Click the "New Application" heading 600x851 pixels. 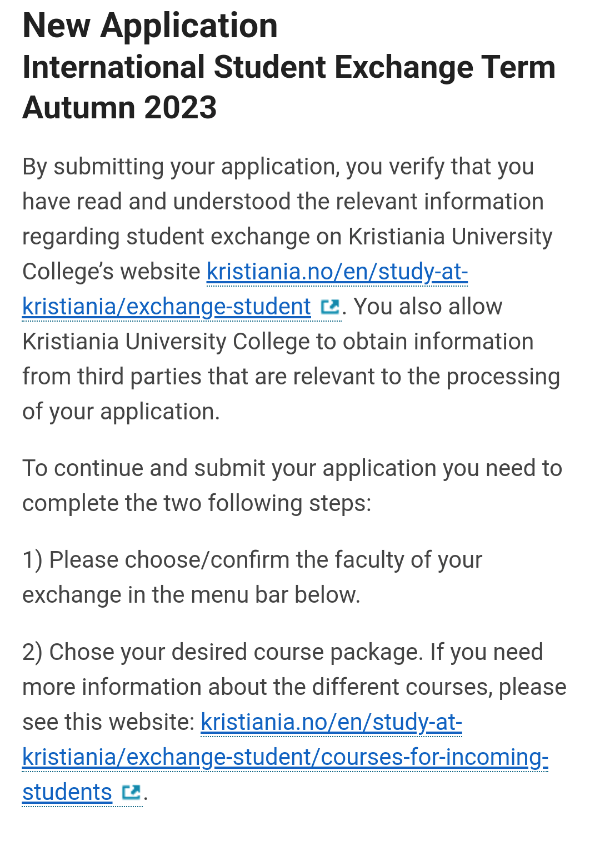click(150, 26)
